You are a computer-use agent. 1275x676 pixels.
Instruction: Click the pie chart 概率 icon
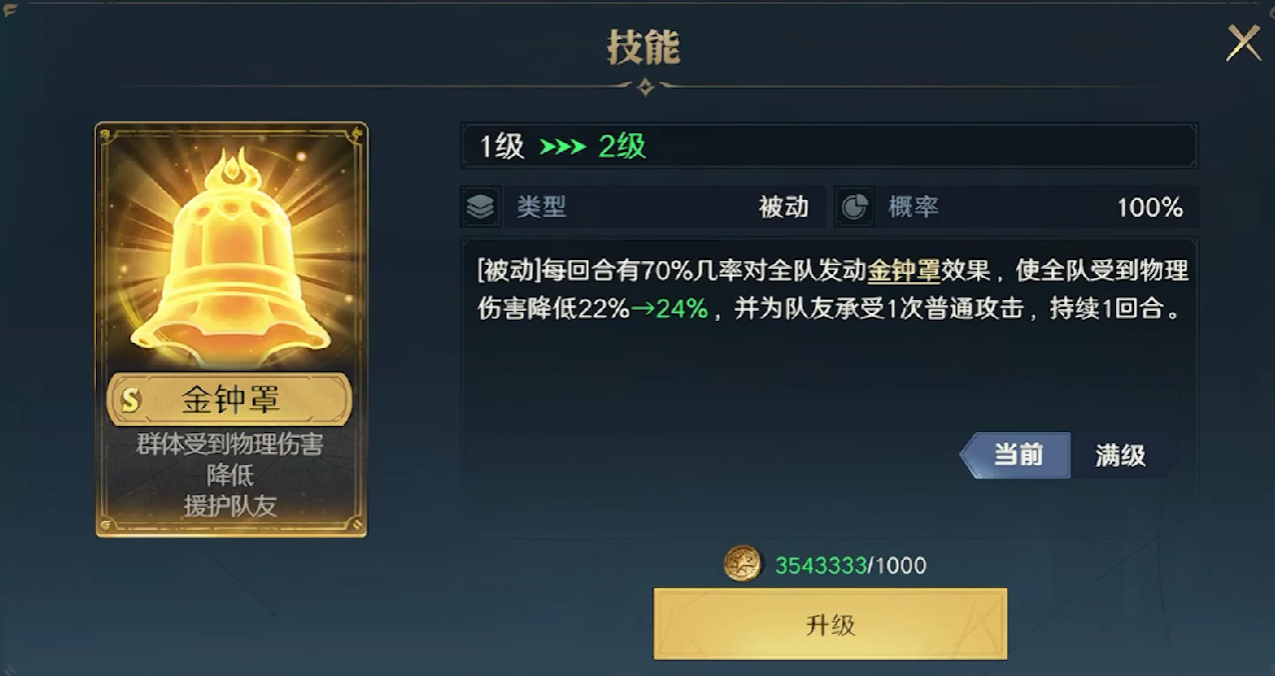(x=853, y=207)
